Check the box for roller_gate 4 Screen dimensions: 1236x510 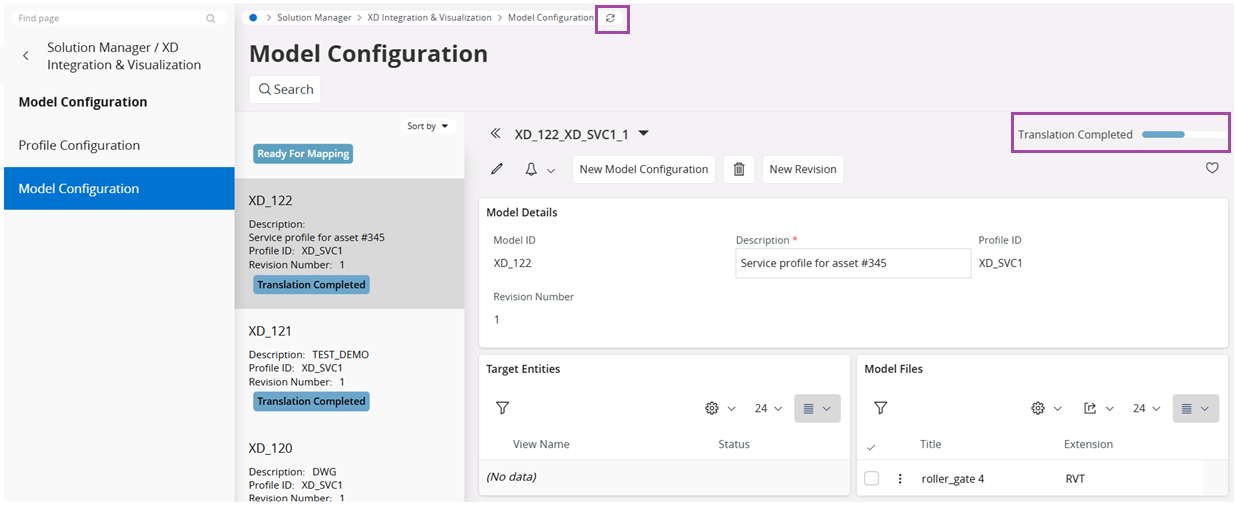(872, 478)
